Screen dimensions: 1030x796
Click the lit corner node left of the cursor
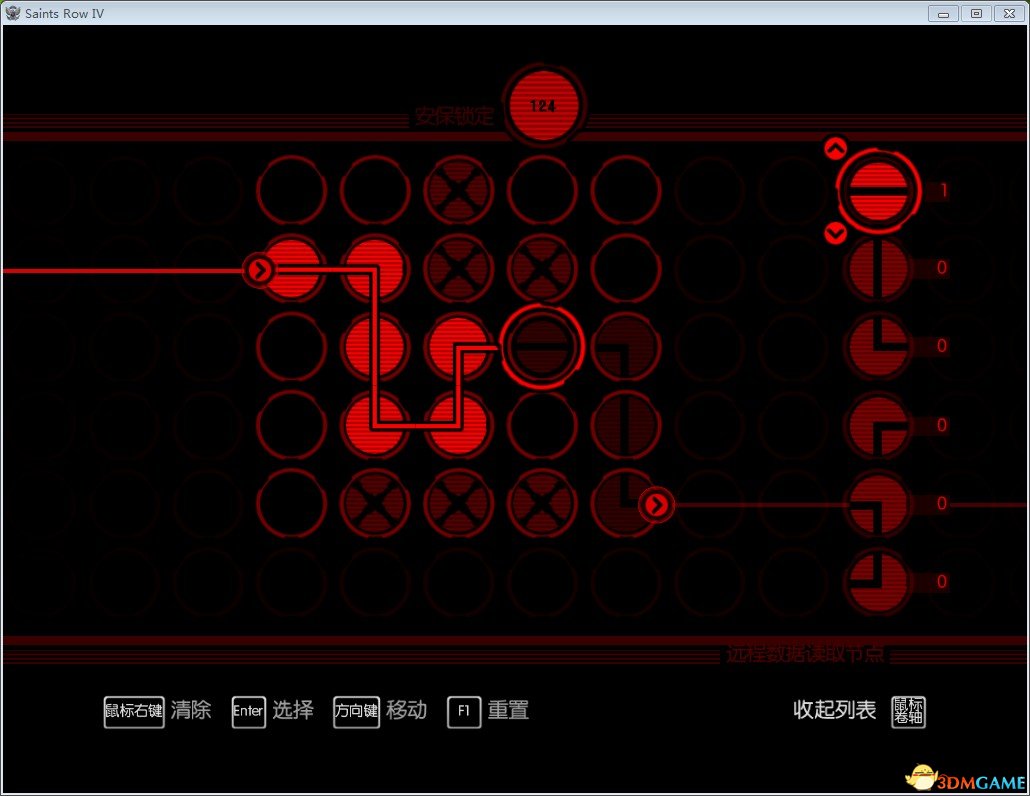pos(459,346)
